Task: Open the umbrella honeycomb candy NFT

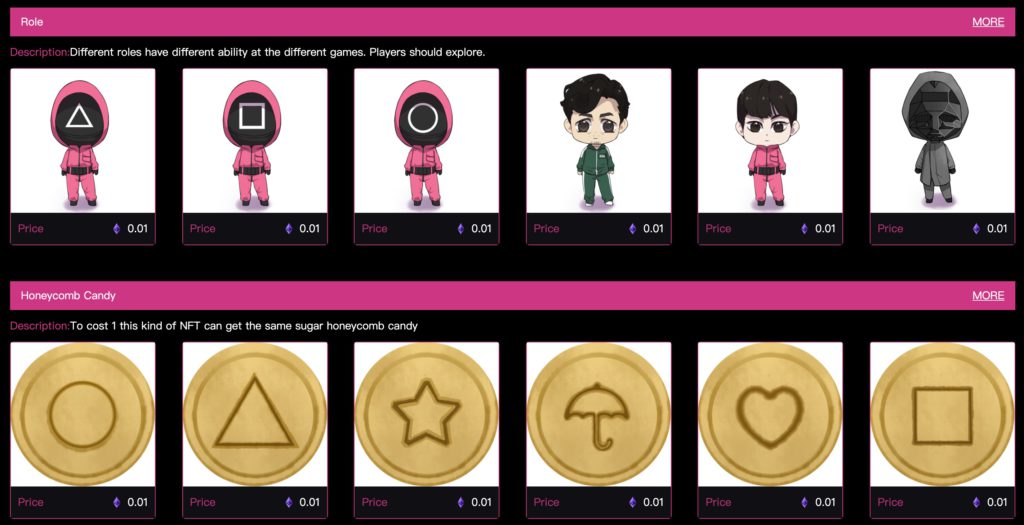Action: 598,430
